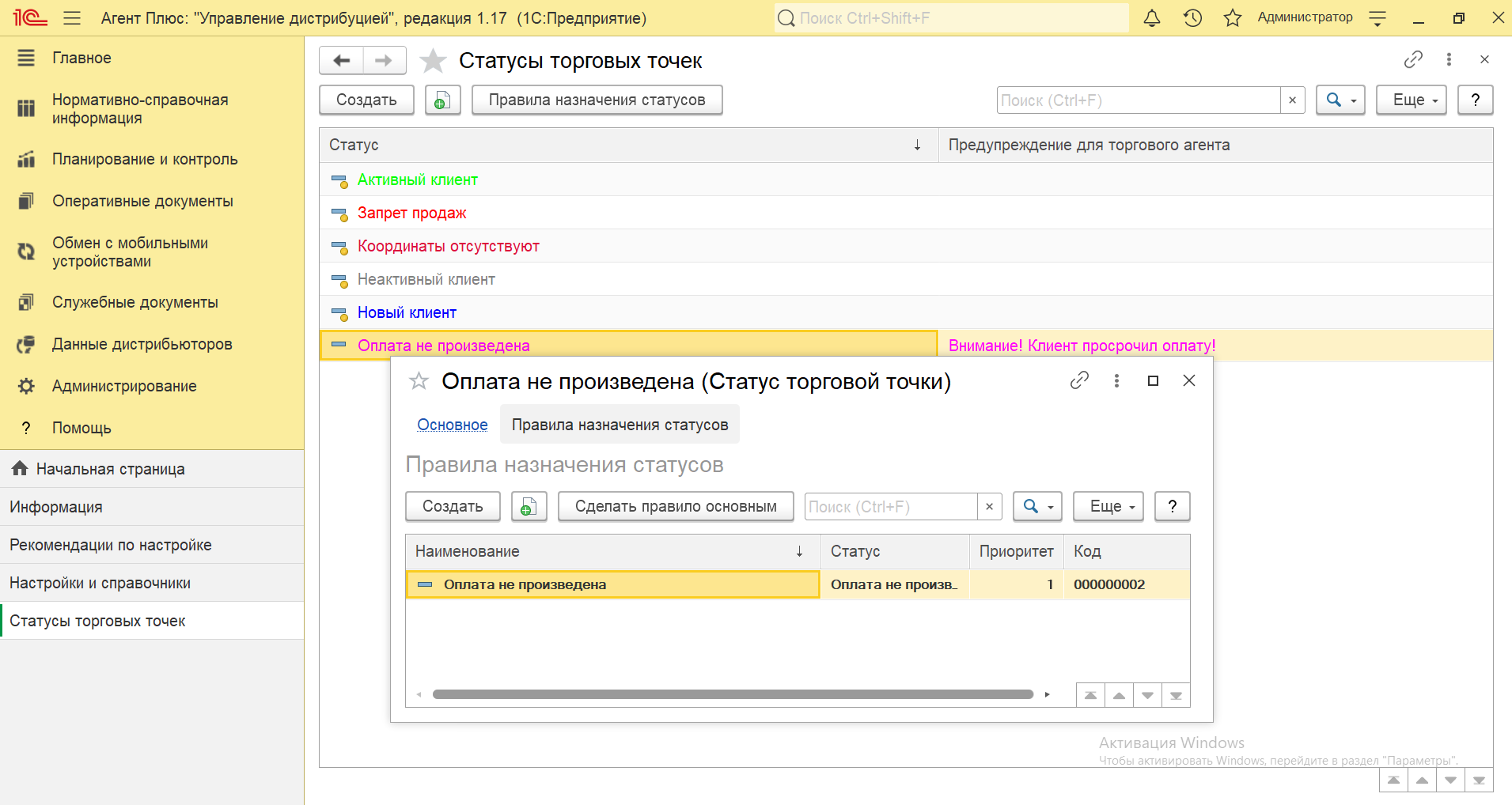Sort rules by Наименование arrow
1512x805 pixels.
pos(799,551)
